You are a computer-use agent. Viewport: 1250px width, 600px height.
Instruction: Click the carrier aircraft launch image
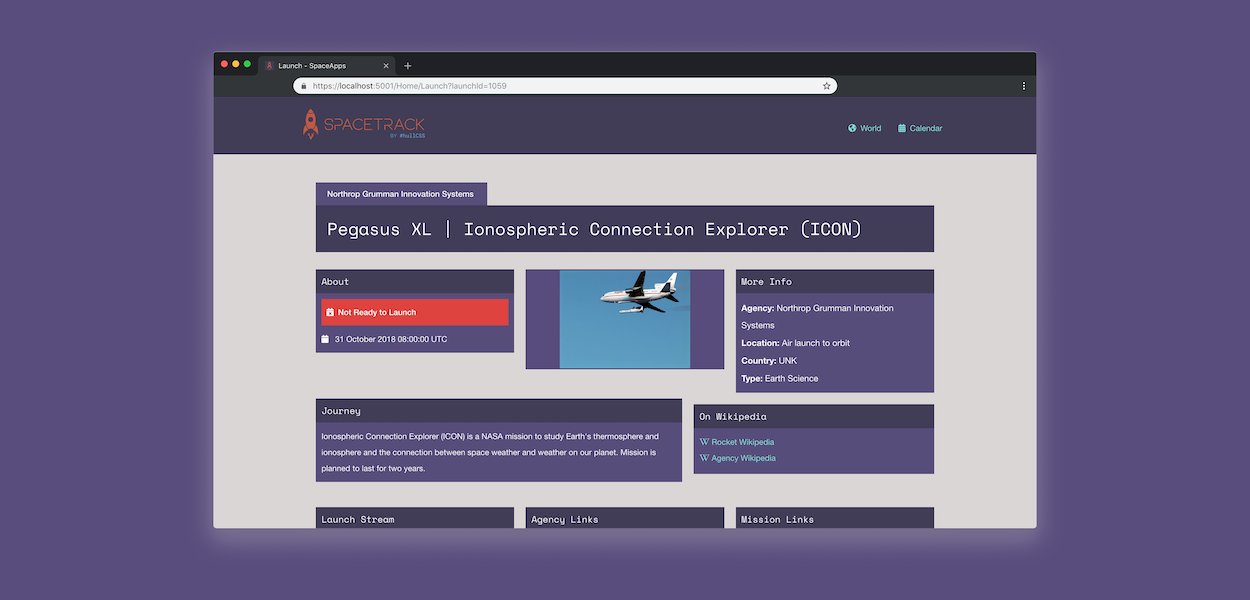click(625, 319)
